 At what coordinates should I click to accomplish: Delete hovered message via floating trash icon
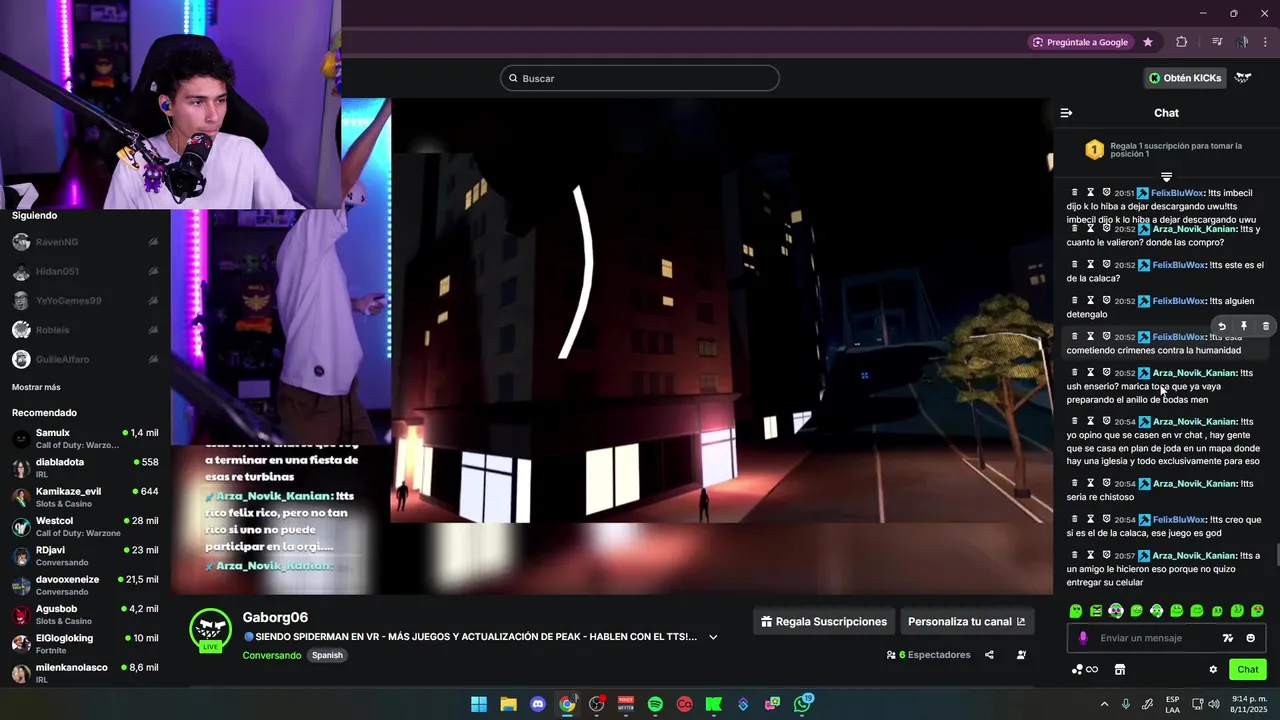point(1266,326)
